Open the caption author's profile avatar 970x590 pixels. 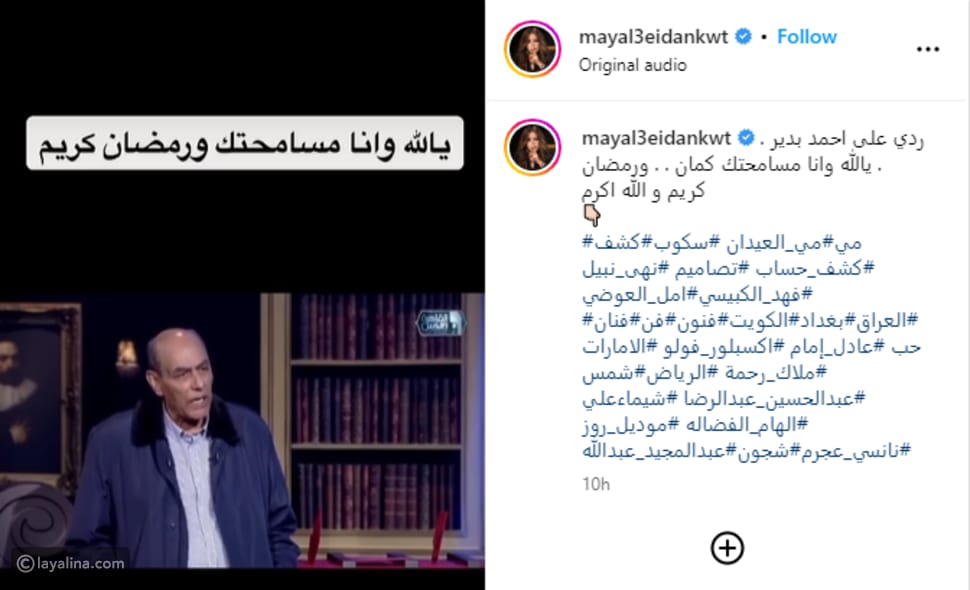pos(532,147)
